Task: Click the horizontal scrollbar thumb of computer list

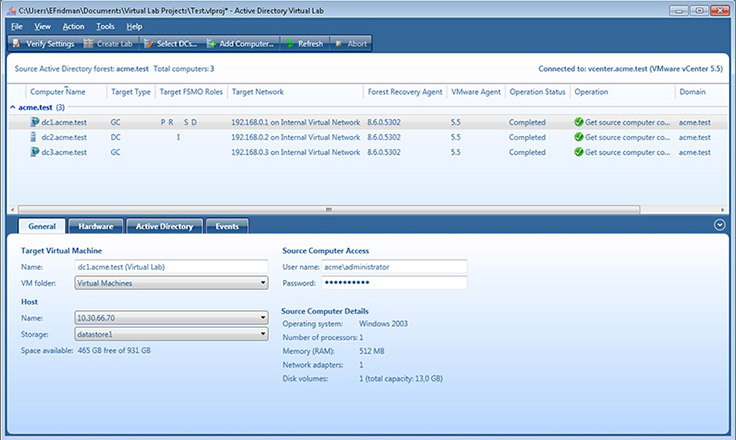Action: (329, 209)
